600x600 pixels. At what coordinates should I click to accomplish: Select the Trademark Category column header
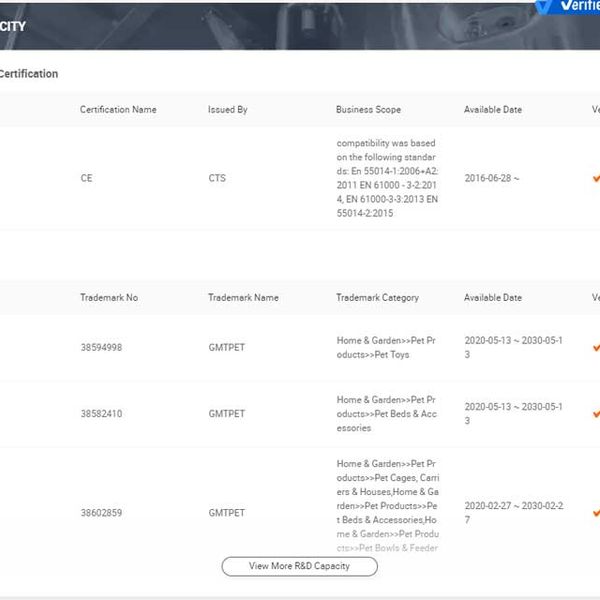[x=377, y=297]
